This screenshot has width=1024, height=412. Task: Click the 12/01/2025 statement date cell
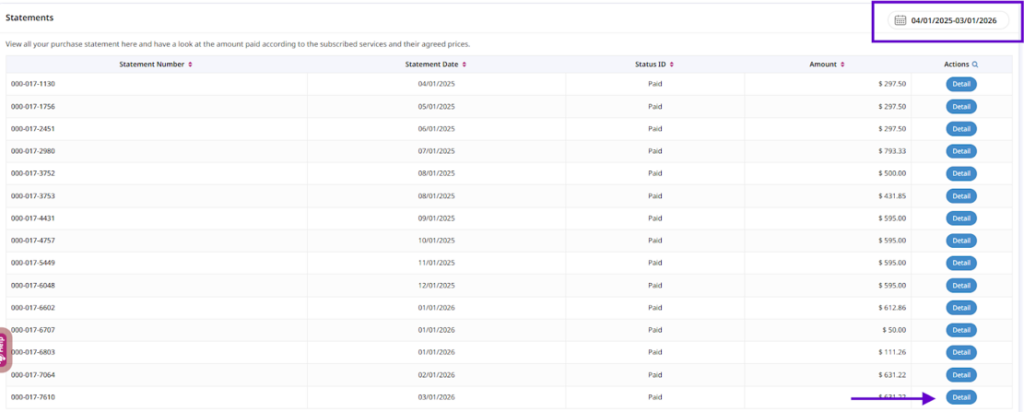436,285
